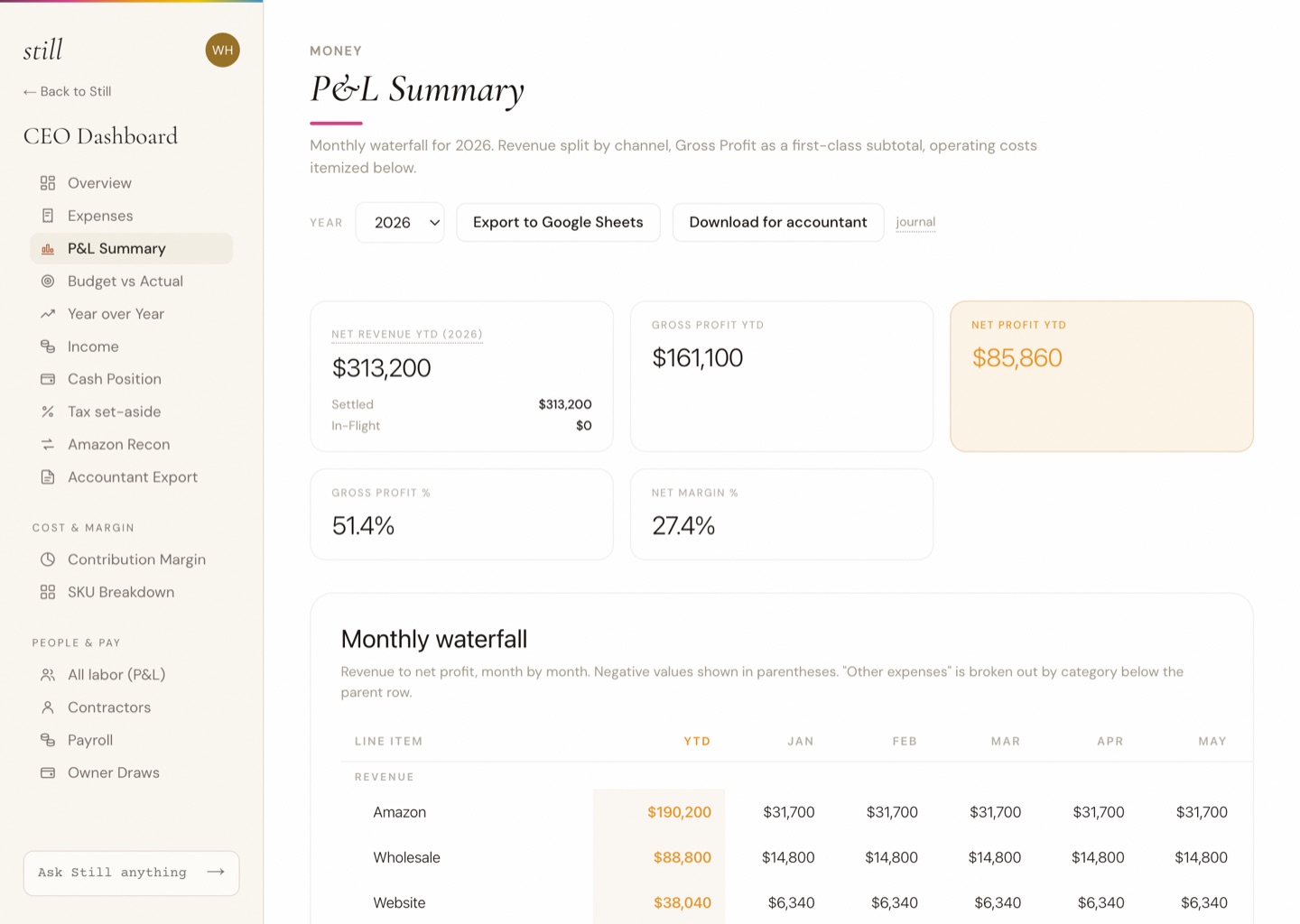The image size is (1300, 924).
Task: Click Export to Google Sheets button
Action: [x=558, y=222]
